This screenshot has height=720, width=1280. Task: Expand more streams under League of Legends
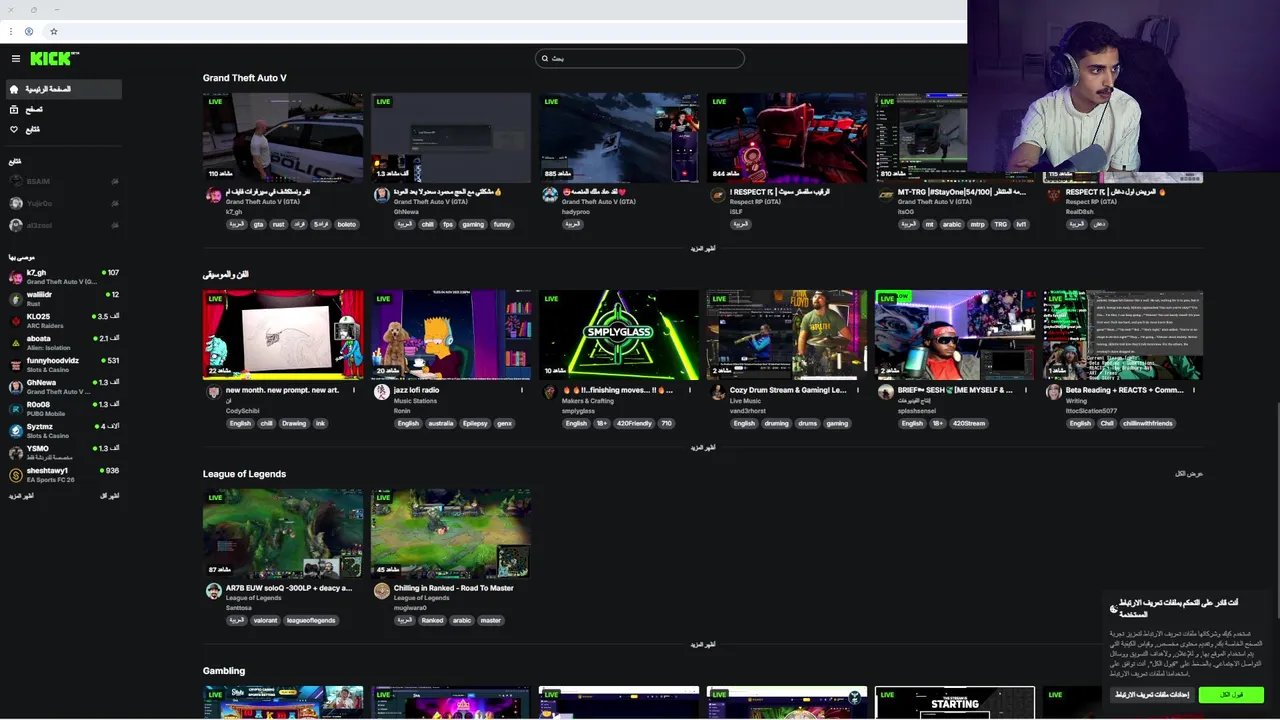pyautogui.click(x=703, y=644)
